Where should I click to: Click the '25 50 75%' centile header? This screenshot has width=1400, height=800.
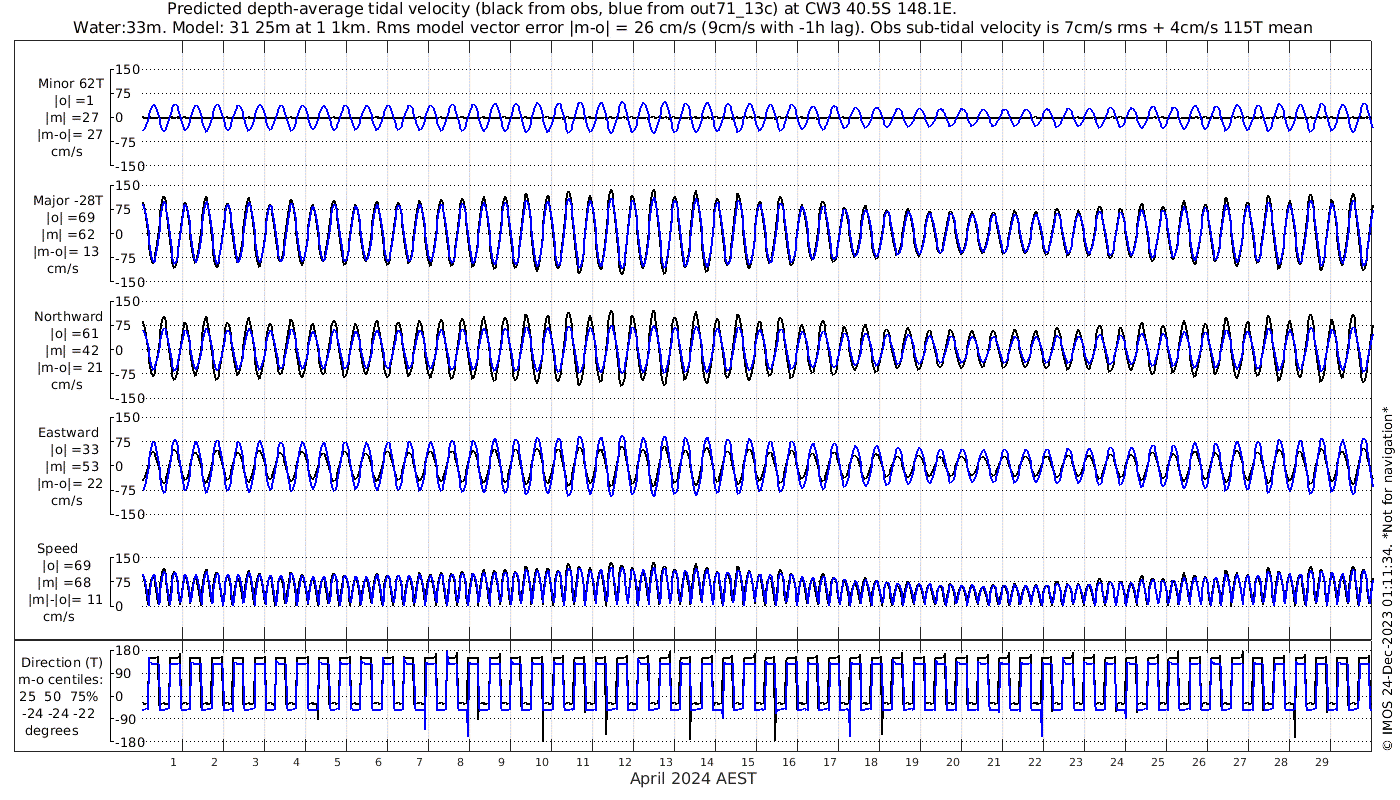(x=59, y=696)
